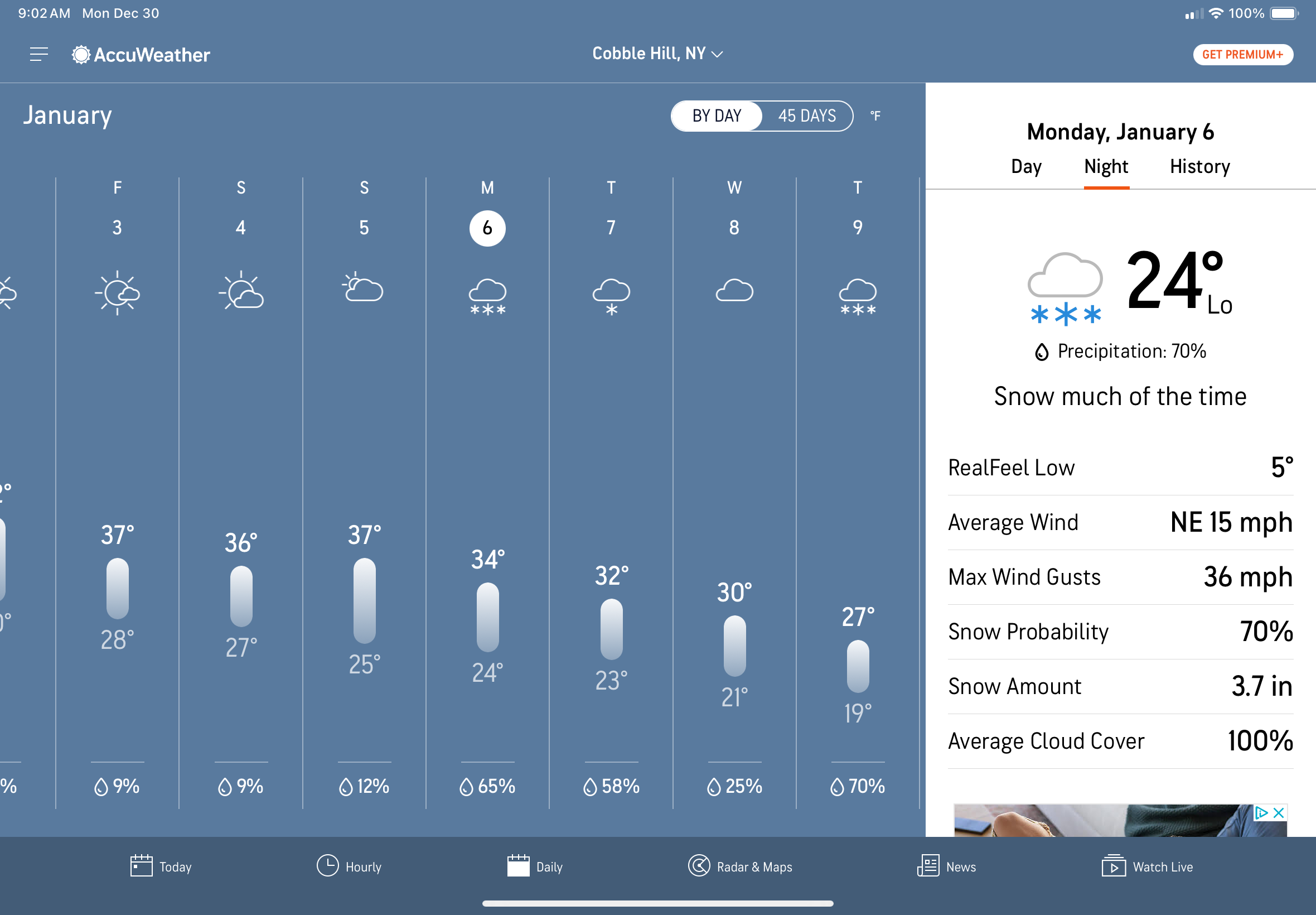
Task: Tap the cloudy icon for Wednesday 8
Action: (734, 290)
